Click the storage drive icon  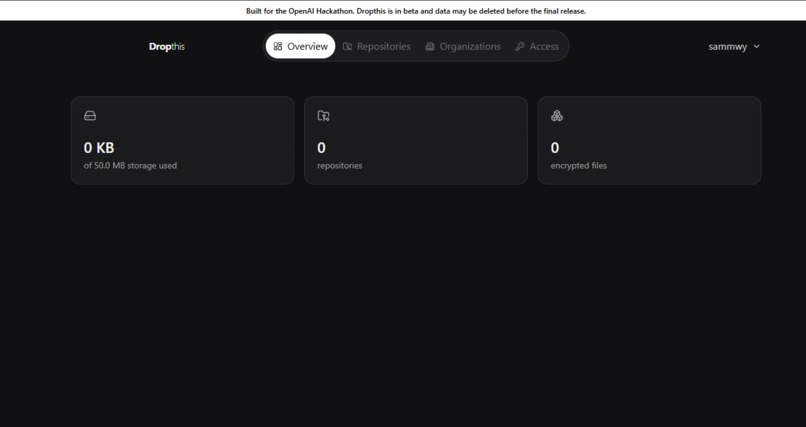90,116
